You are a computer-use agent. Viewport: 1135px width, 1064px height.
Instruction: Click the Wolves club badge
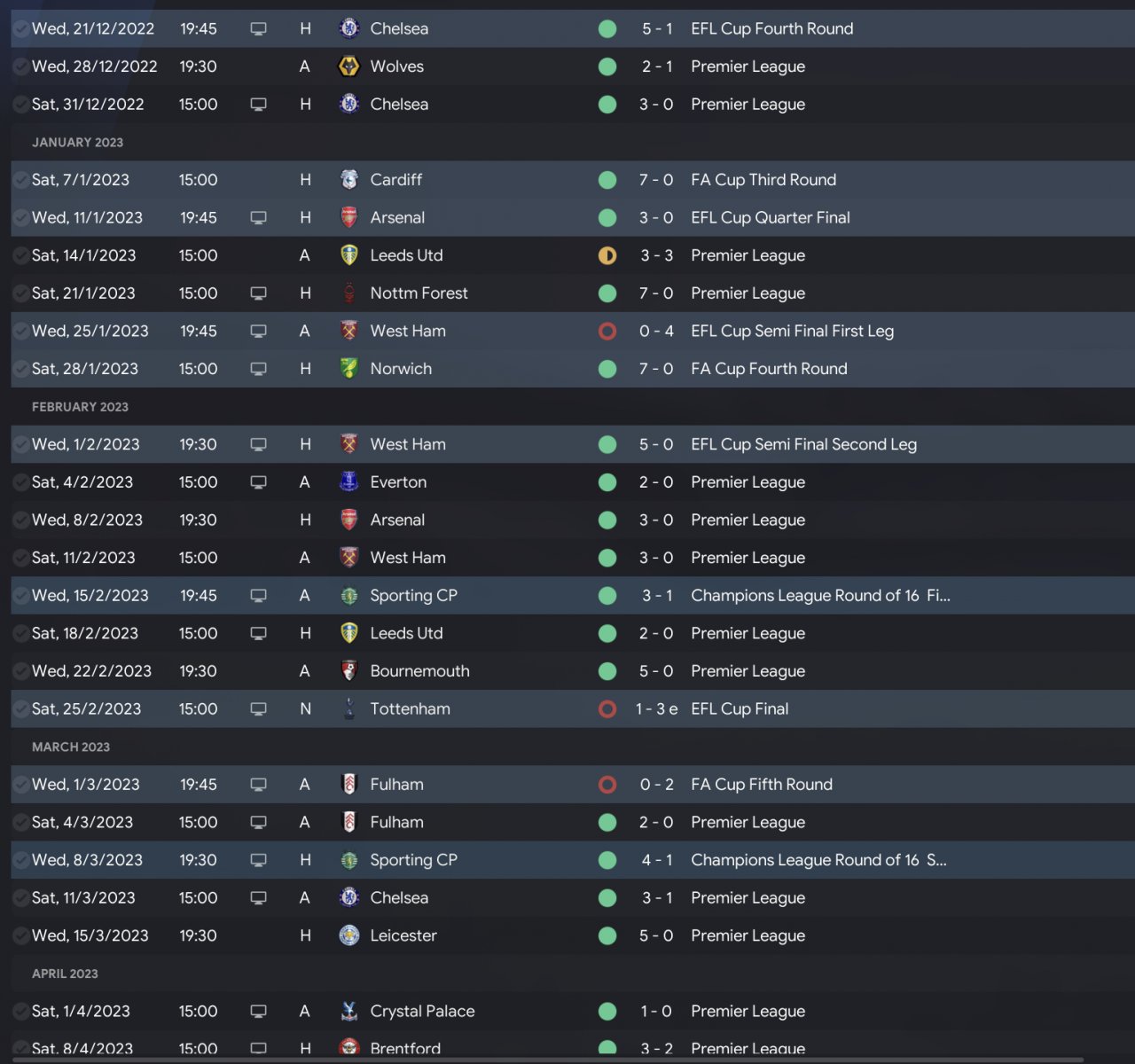[x=349, y=66]
